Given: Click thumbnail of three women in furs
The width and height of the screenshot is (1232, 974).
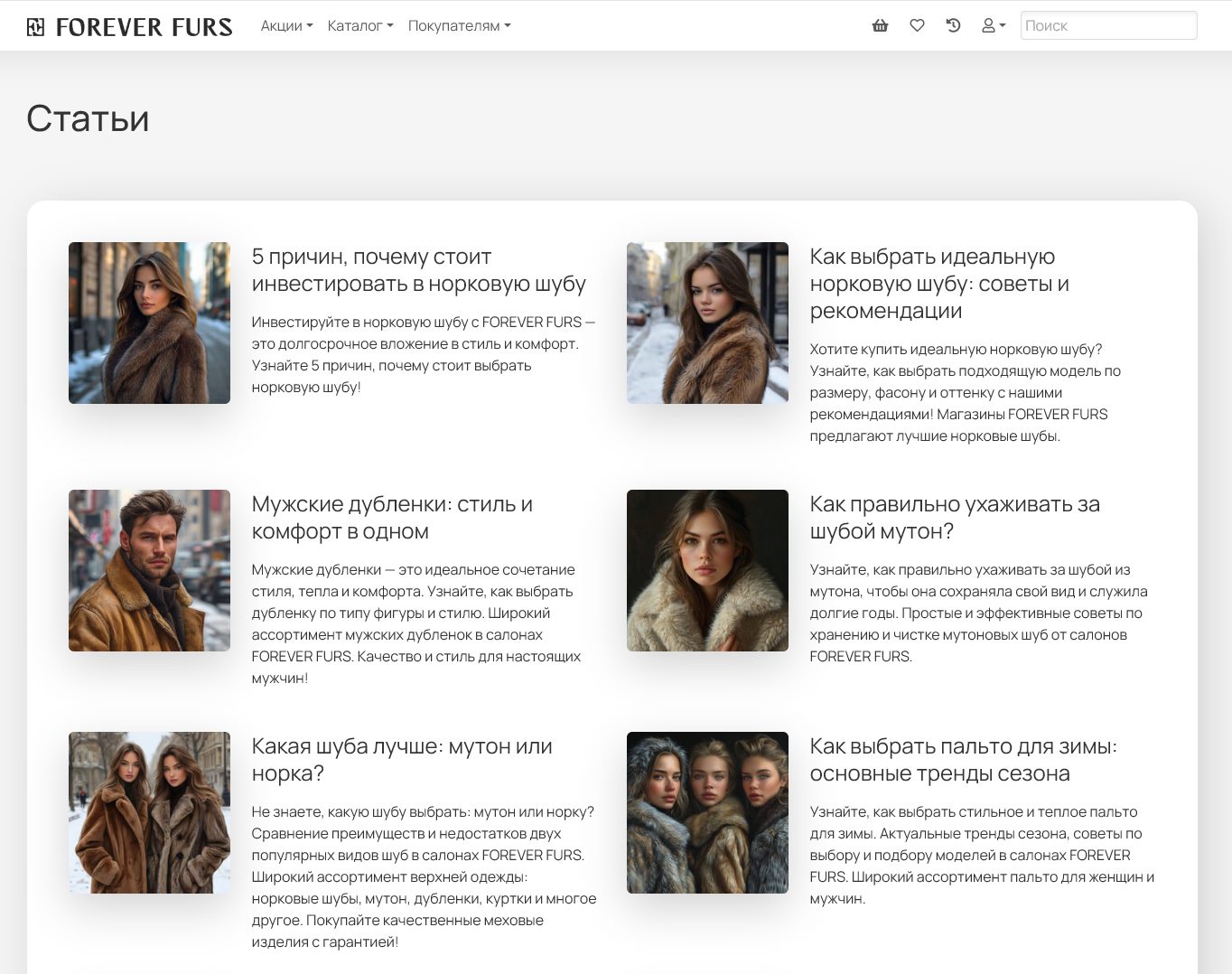Looking at the screenshot, I should (707, 812).
